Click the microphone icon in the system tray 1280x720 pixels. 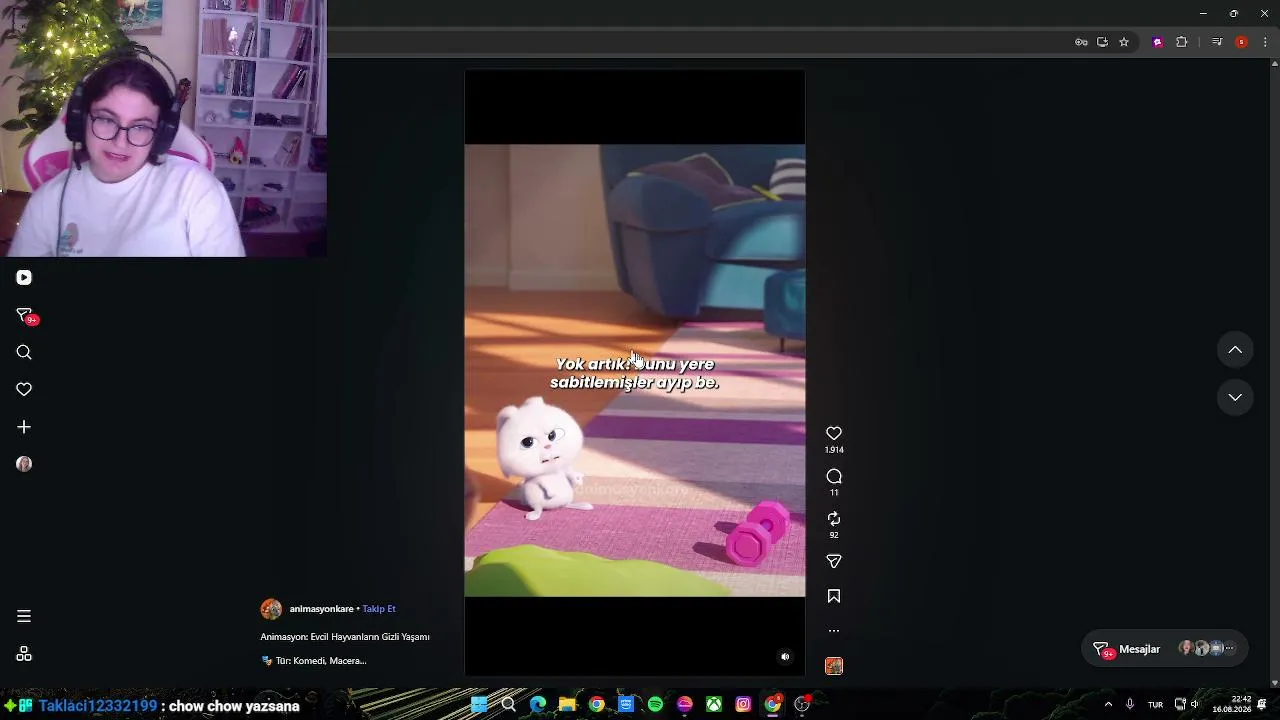pos(1130,705)
